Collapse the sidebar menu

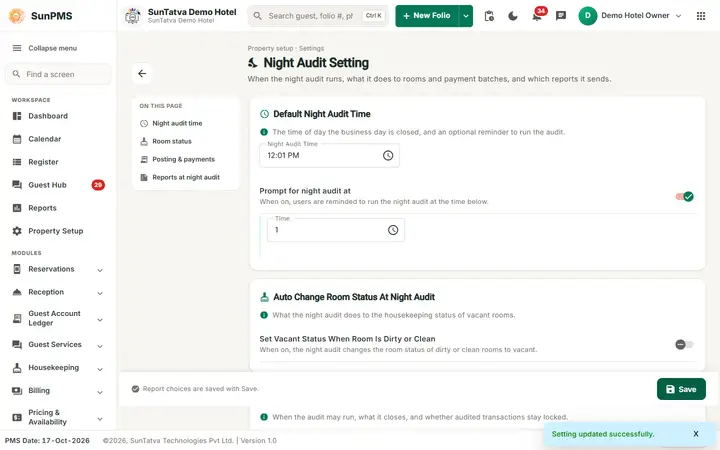click(x=45, y=48)
